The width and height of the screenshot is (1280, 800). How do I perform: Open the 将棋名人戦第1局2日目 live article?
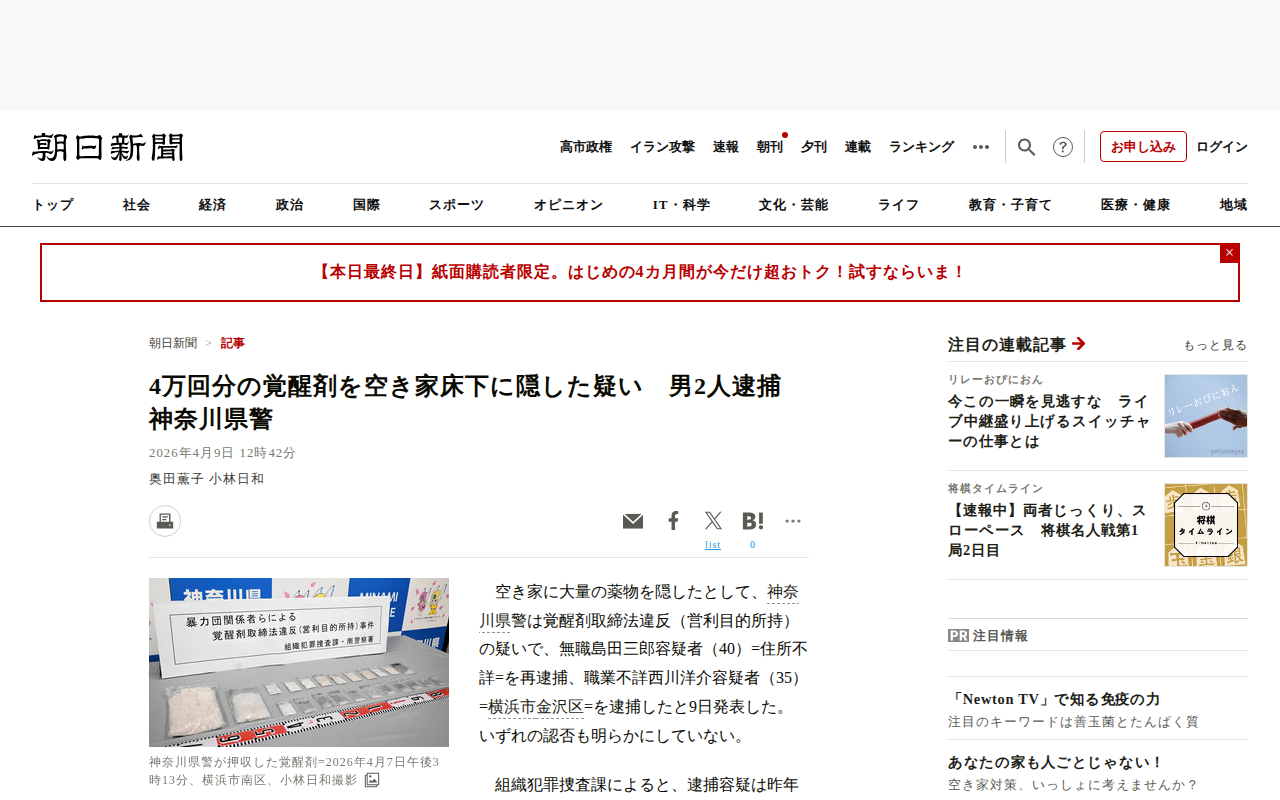click(1047, 531)
